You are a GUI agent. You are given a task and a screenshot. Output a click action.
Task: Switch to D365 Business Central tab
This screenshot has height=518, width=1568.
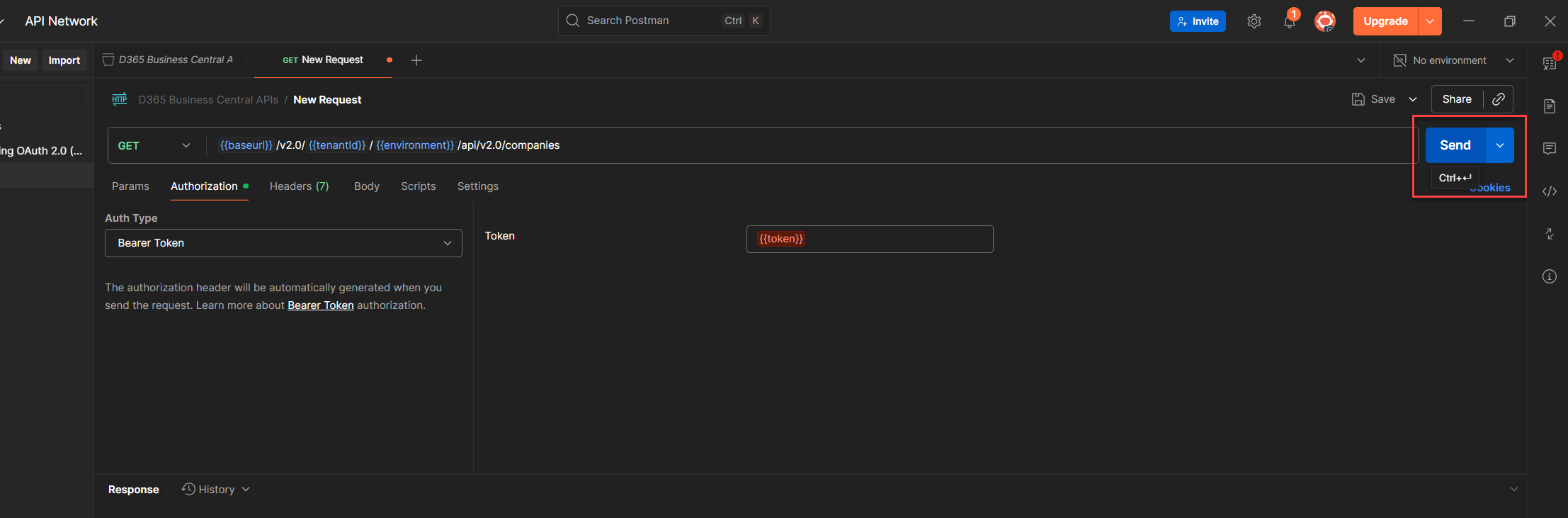tap(169, 60)
